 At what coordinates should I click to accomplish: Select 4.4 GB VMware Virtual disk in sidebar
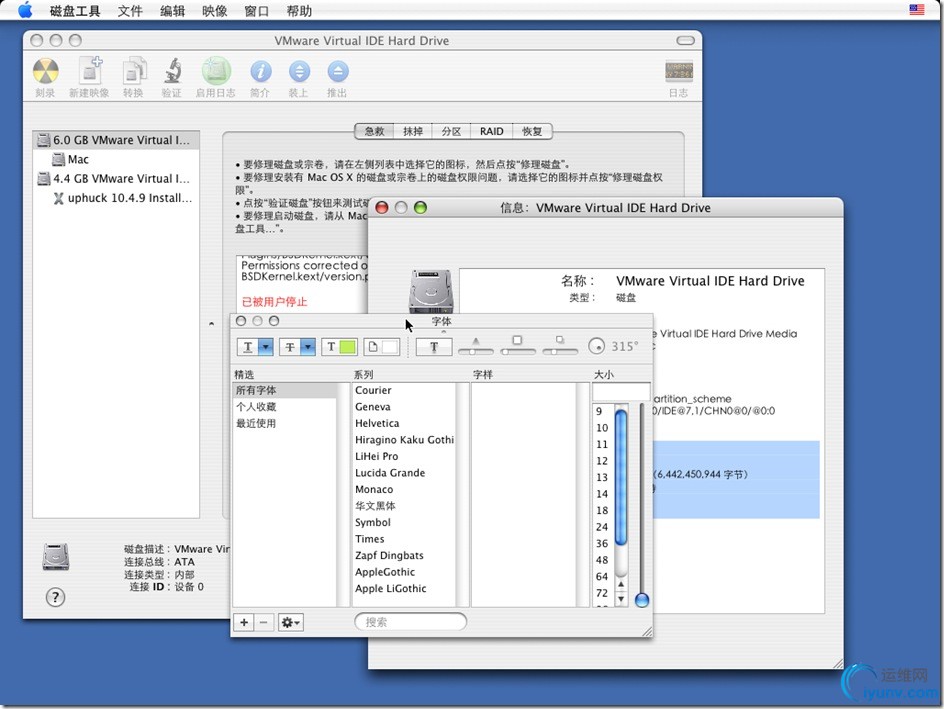116,179
